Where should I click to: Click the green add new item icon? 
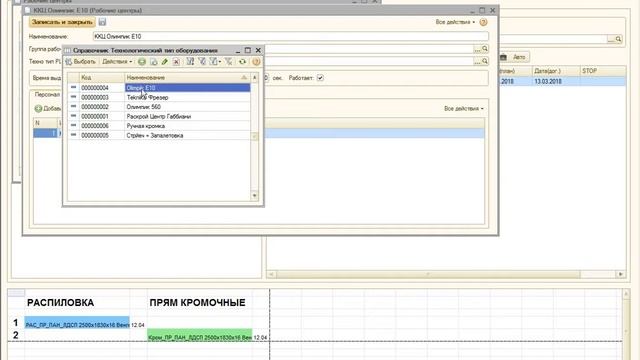point(142,62)
